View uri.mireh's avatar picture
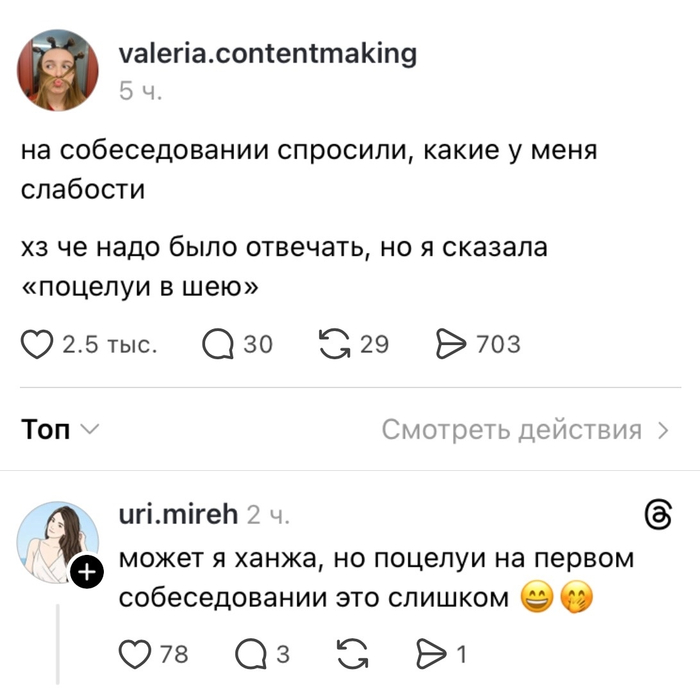Viewport: 700px width, 696px height. [x=58, y=542]
